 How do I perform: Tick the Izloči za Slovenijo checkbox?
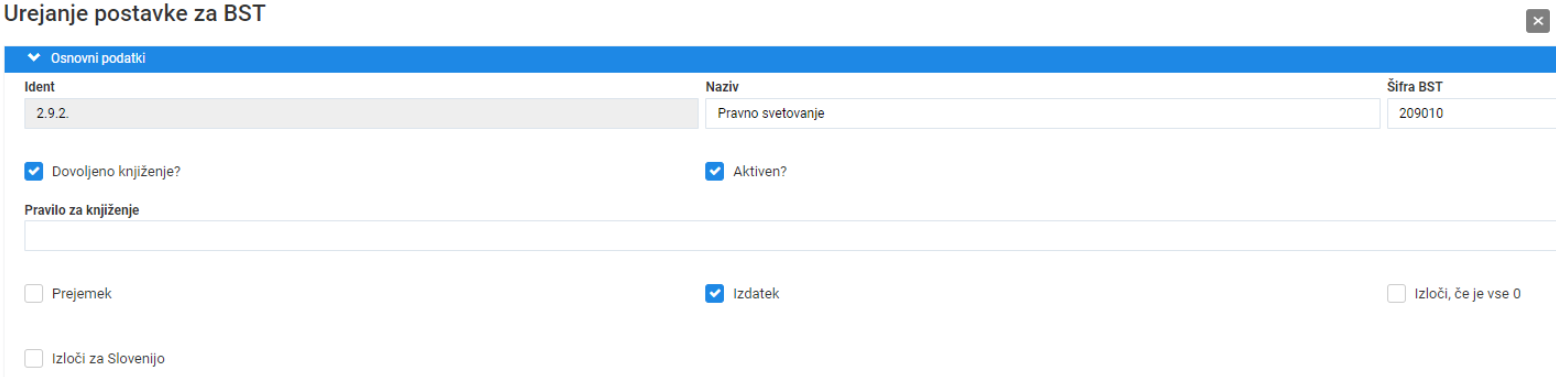tap(34, 358)
